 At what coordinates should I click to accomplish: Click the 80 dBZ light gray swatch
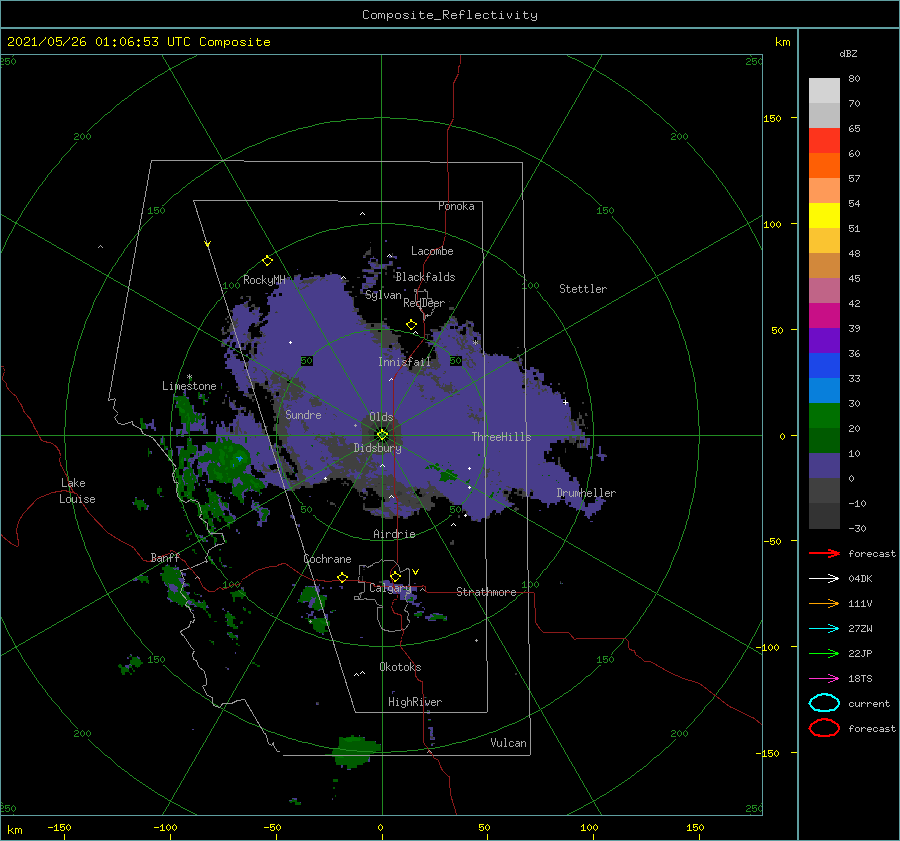(824, 91)
